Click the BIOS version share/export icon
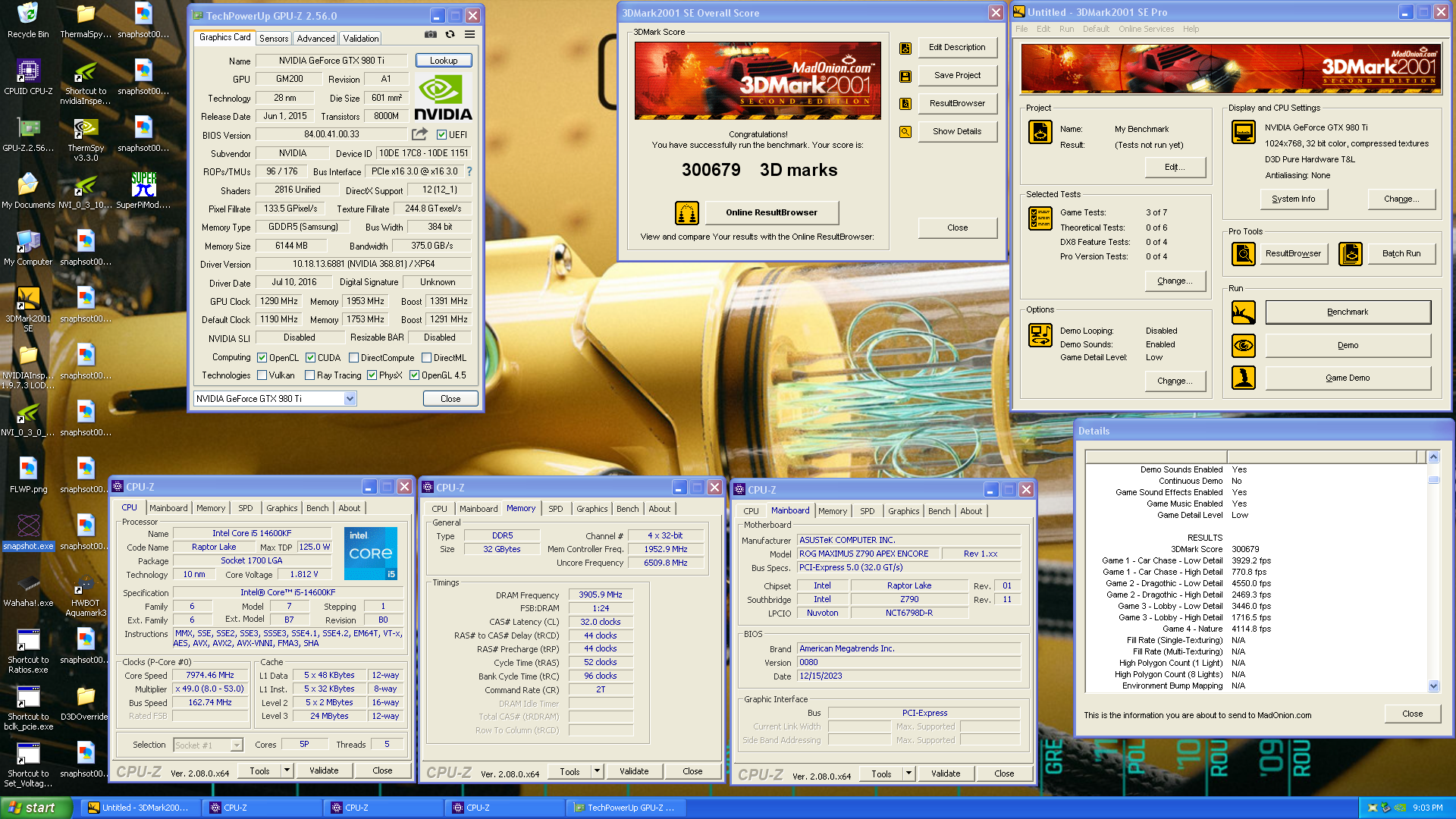Screen dimensions: 1456x819 419,134
